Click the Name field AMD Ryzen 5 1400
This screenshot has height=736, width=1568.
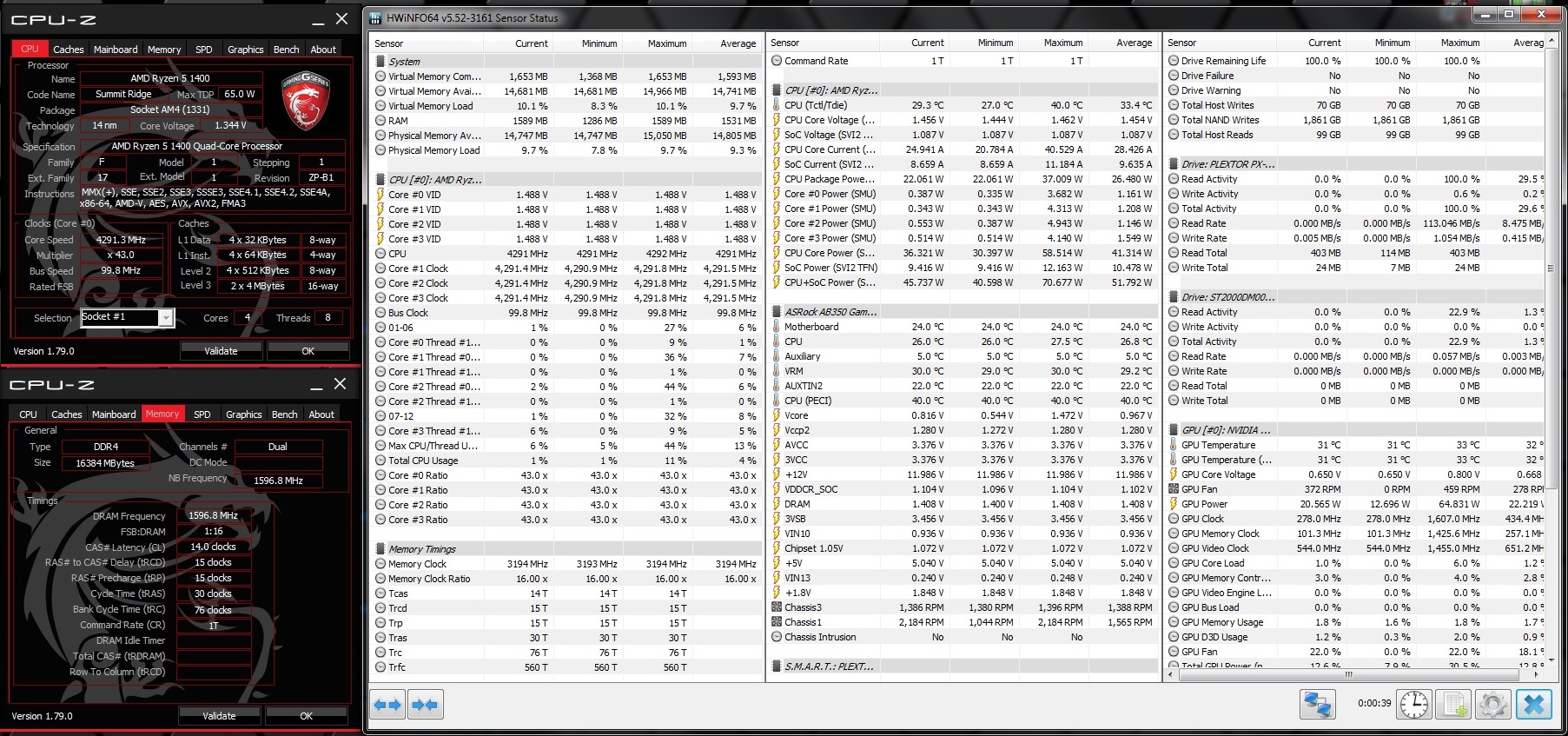coord(170,78)
